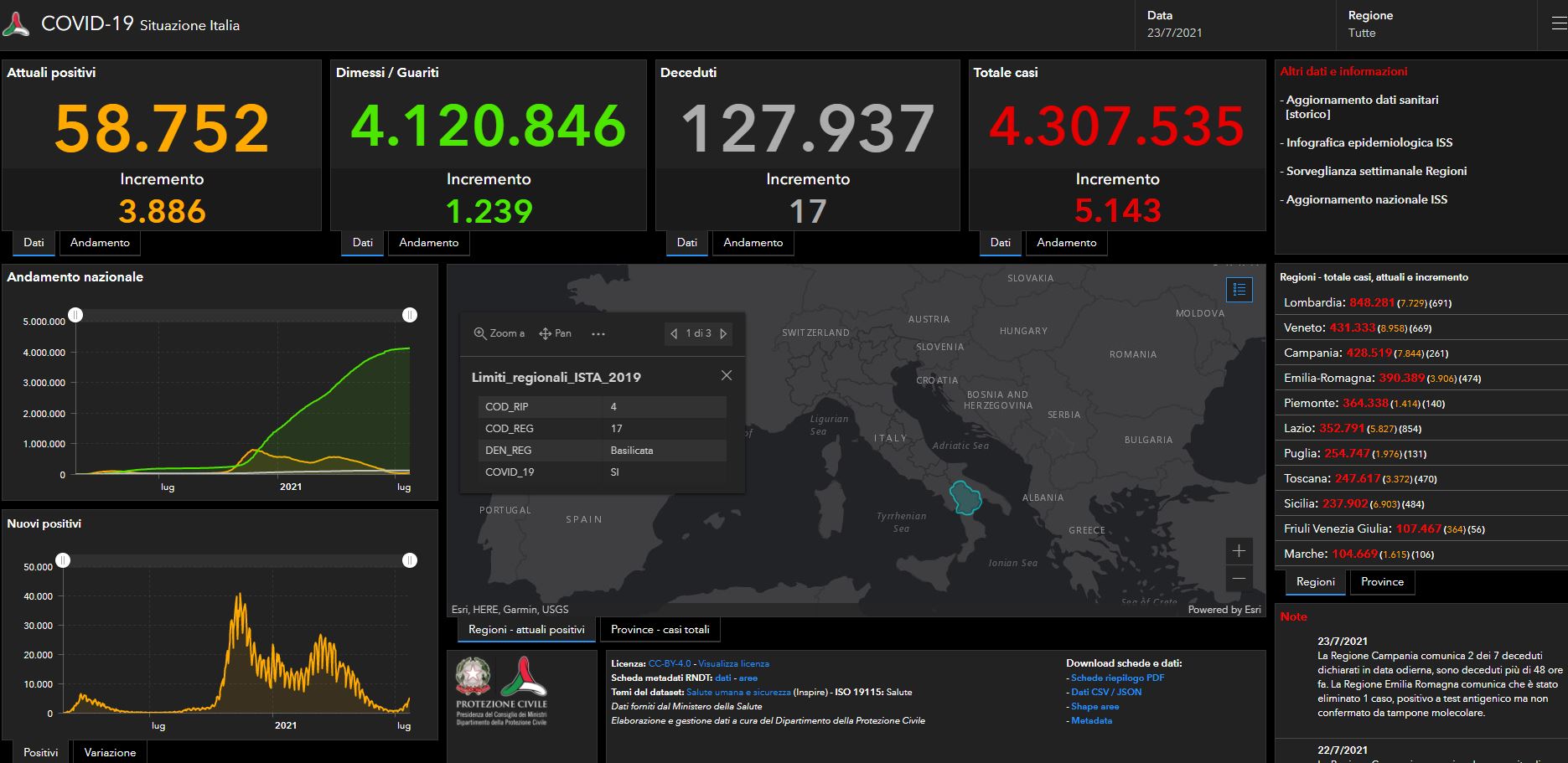Select Province - casi totali map tab
The height and width of the screenshot is (763, 1568).
click(660, 630)
